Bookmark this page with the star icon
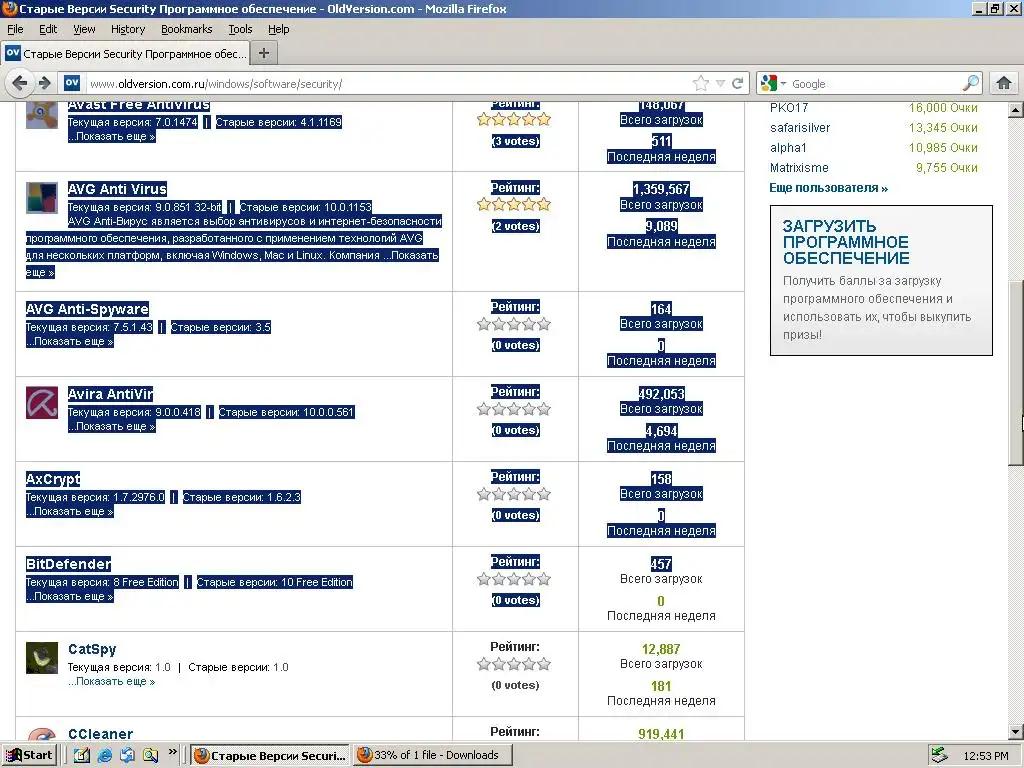The height and width of the screenshot is (768, 1024). (701, 83)
